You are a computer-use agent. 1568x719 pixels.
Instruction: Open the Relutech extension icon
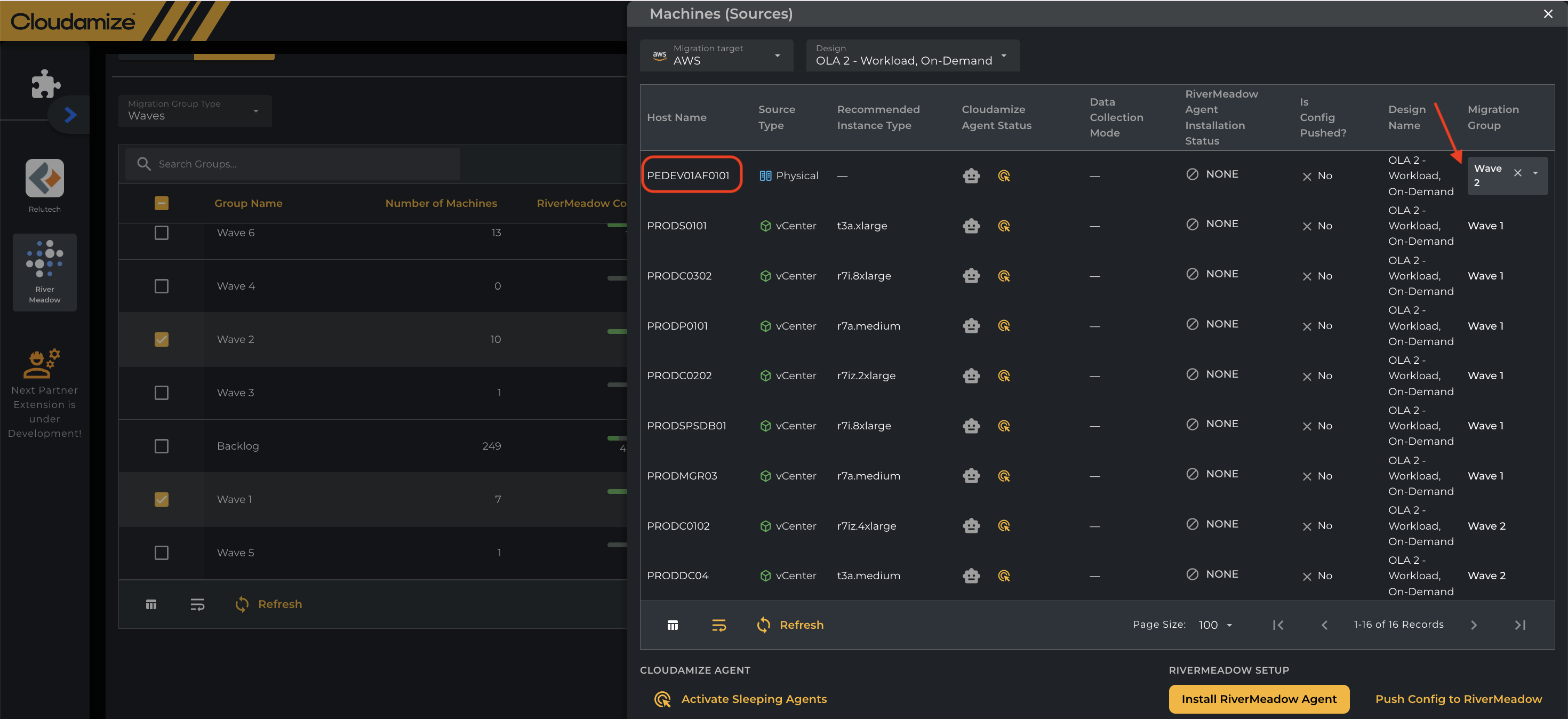coord(44,178)
